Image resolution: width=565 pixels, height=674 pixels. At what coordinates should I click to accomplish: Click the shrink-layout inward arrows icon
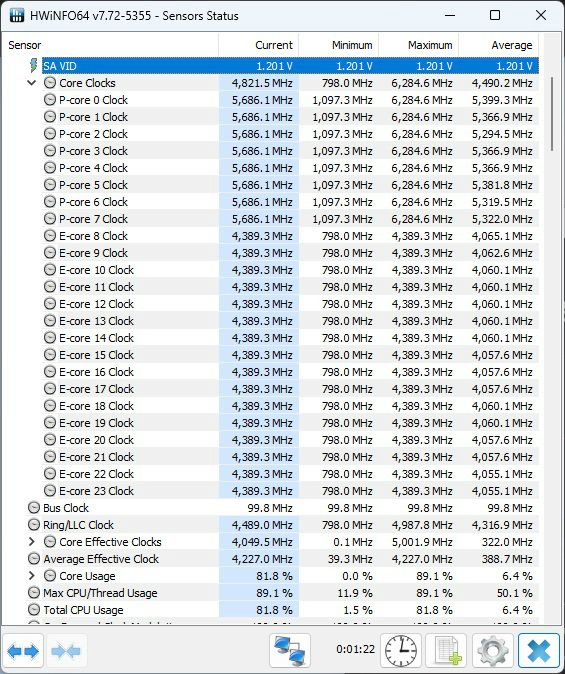[x=65, y=652]
